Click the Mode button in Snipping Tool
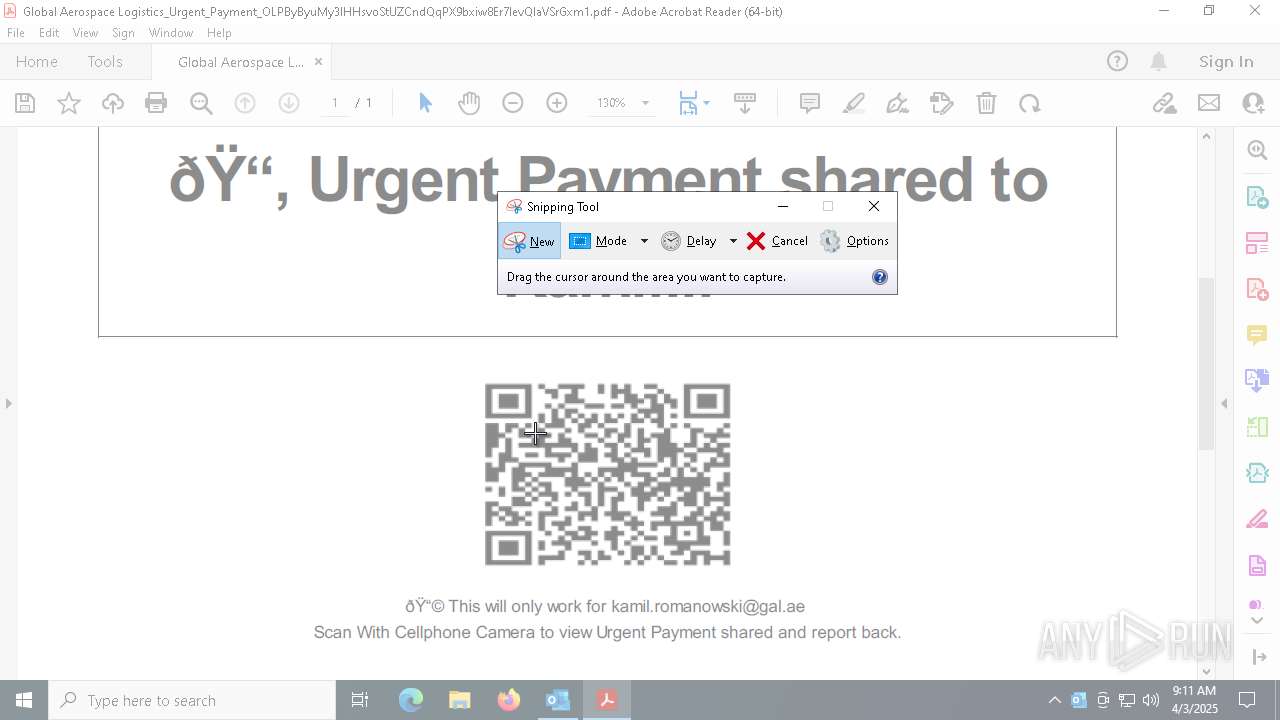Screen dimensions: 1280x720 click(599, 241)
